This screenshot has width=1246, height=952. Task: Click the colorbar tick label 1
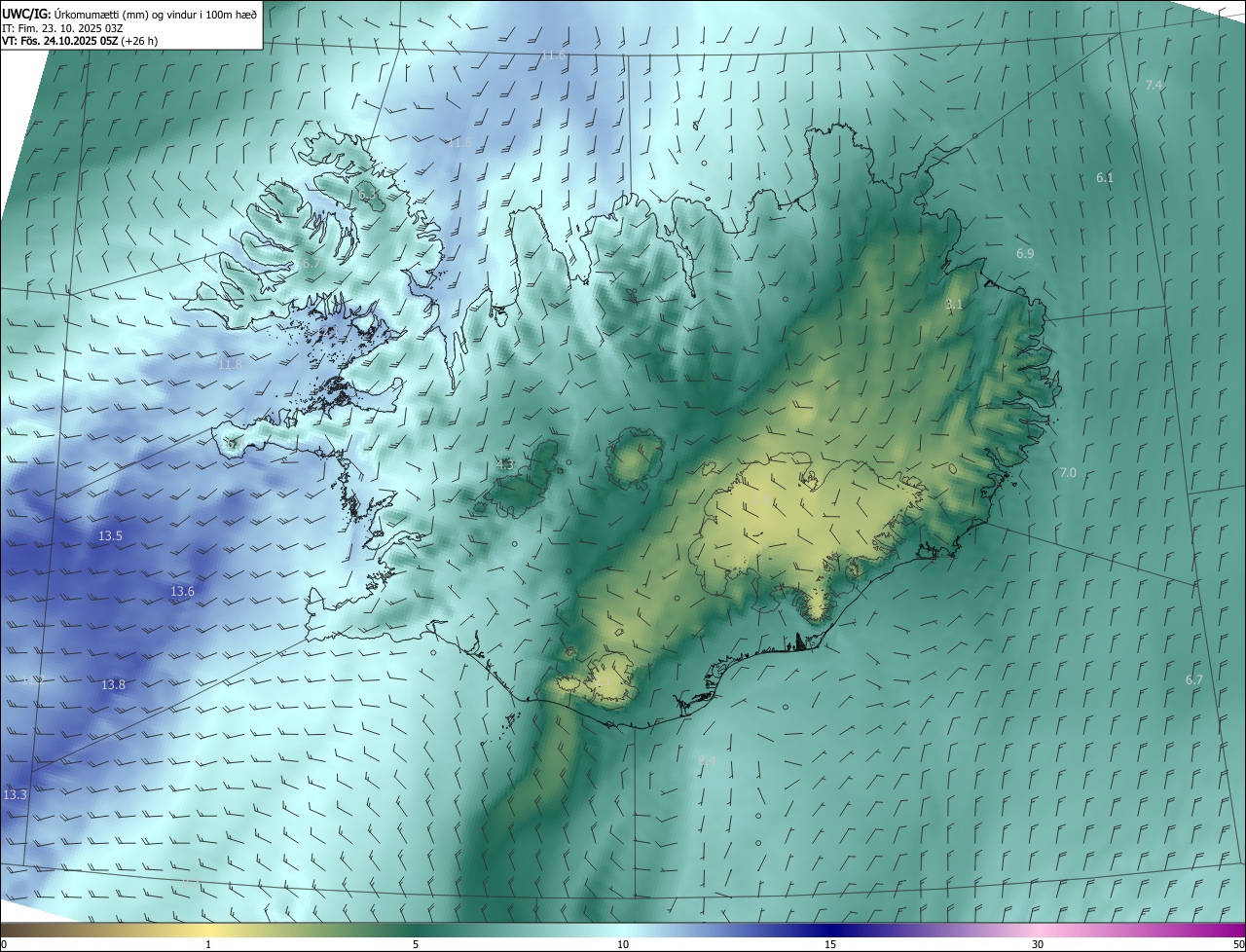[x=208, y=944]
